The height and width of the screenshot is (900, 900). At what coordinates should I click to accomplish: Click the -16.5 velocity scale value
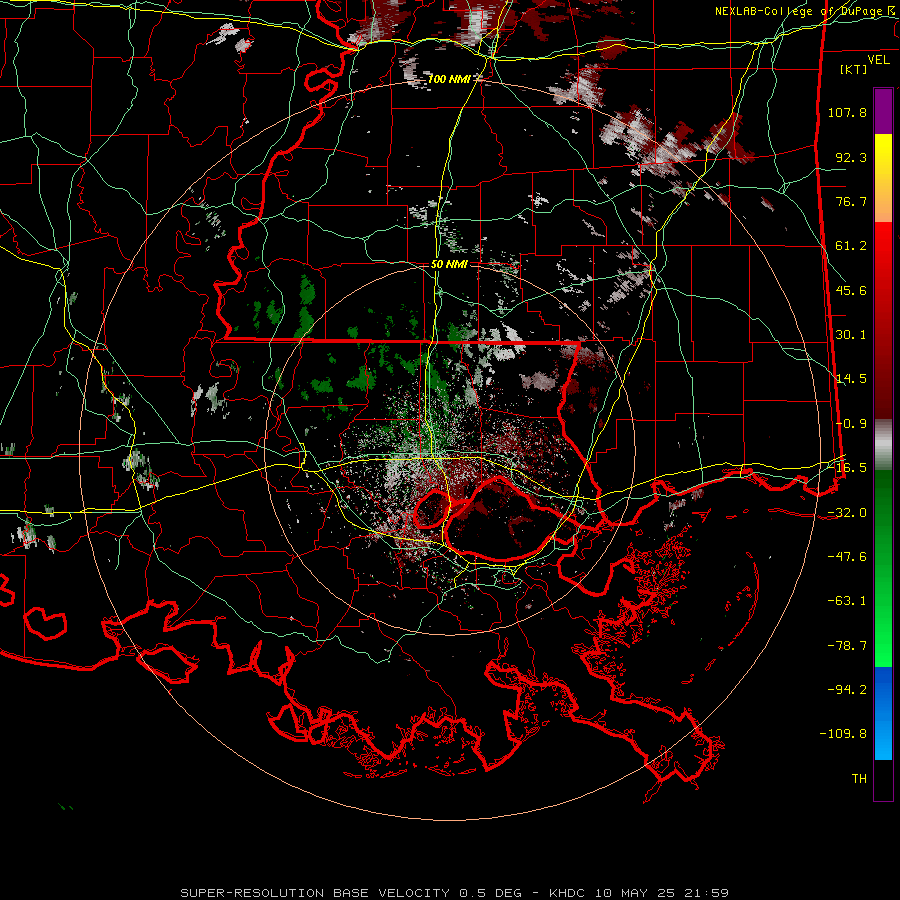pos(847,468)
